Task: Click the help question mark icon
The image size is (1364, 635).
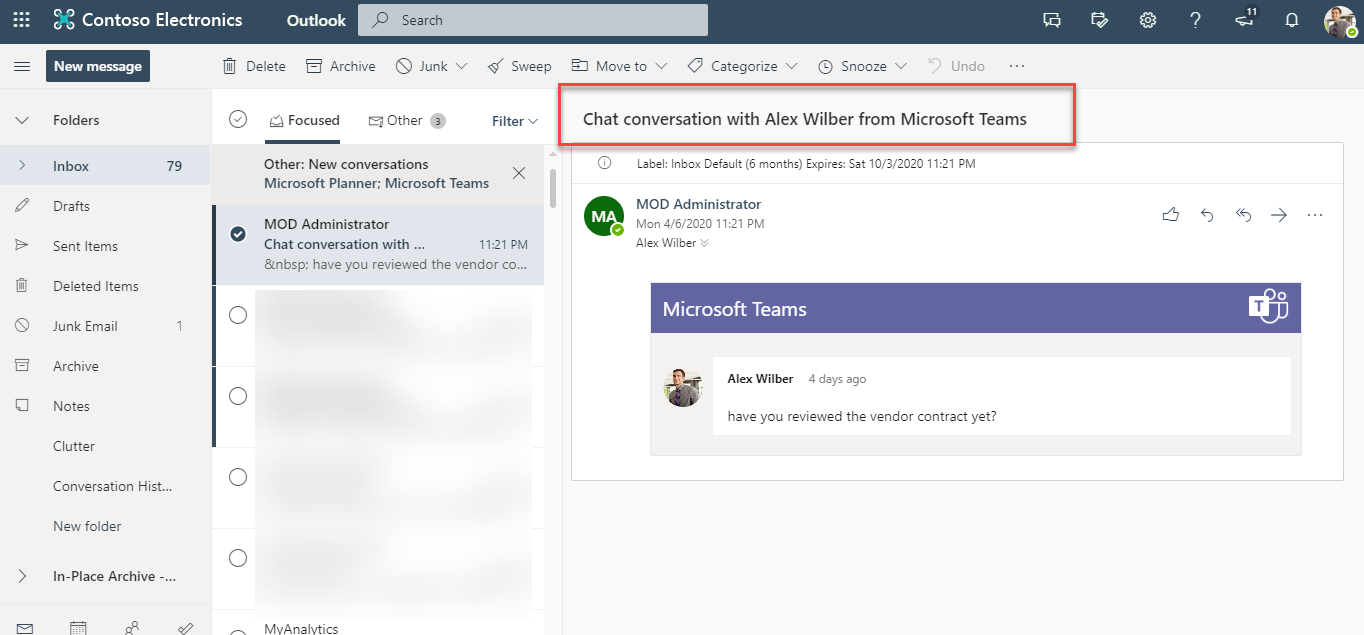Action: coord(1195,20)
